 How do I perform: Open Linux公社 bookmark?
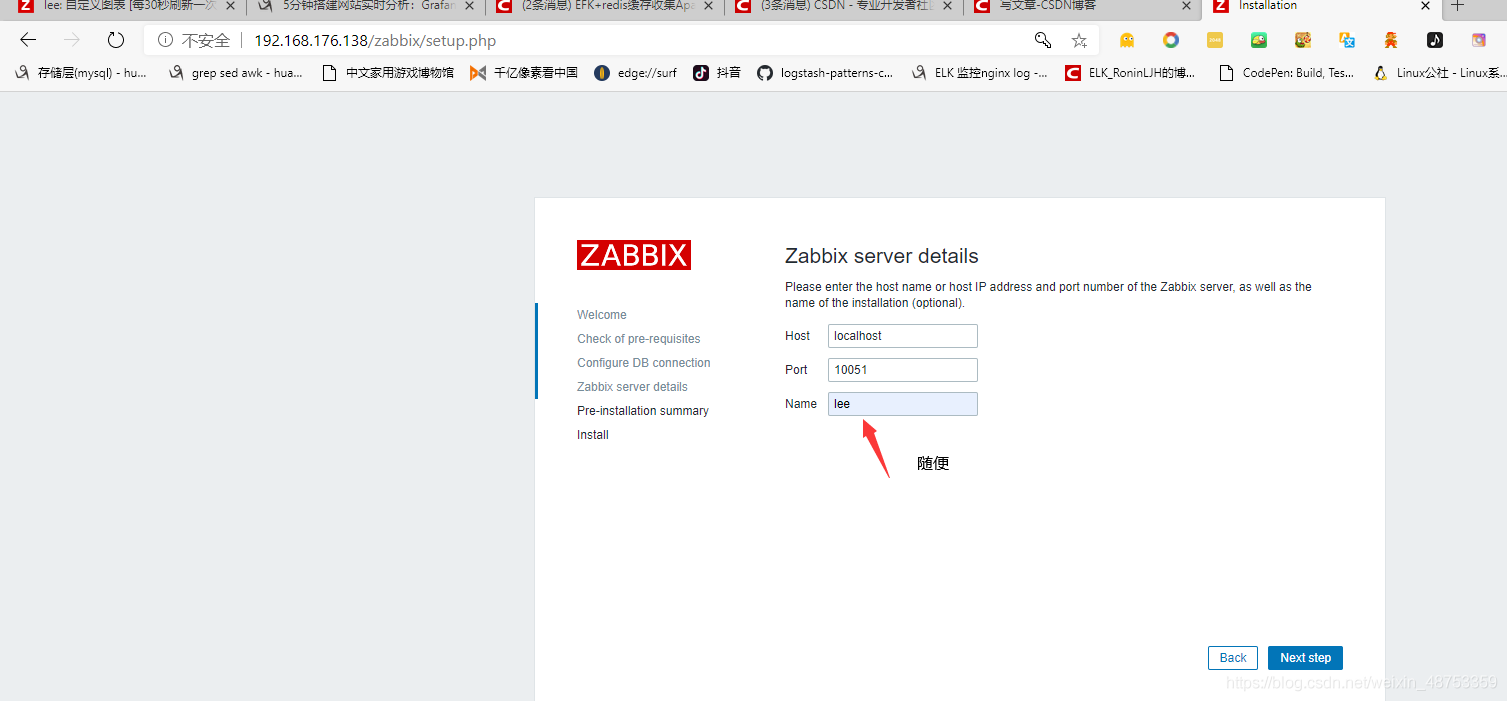pos(1440,73)
